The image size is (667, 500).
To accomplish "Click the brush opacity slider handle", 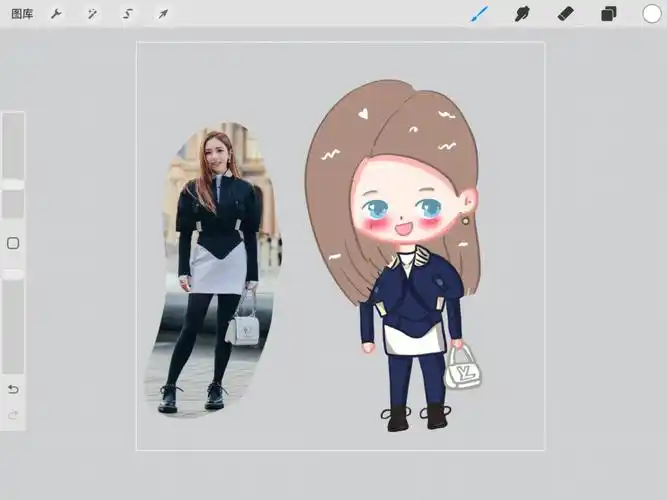I will coord(13,273).
